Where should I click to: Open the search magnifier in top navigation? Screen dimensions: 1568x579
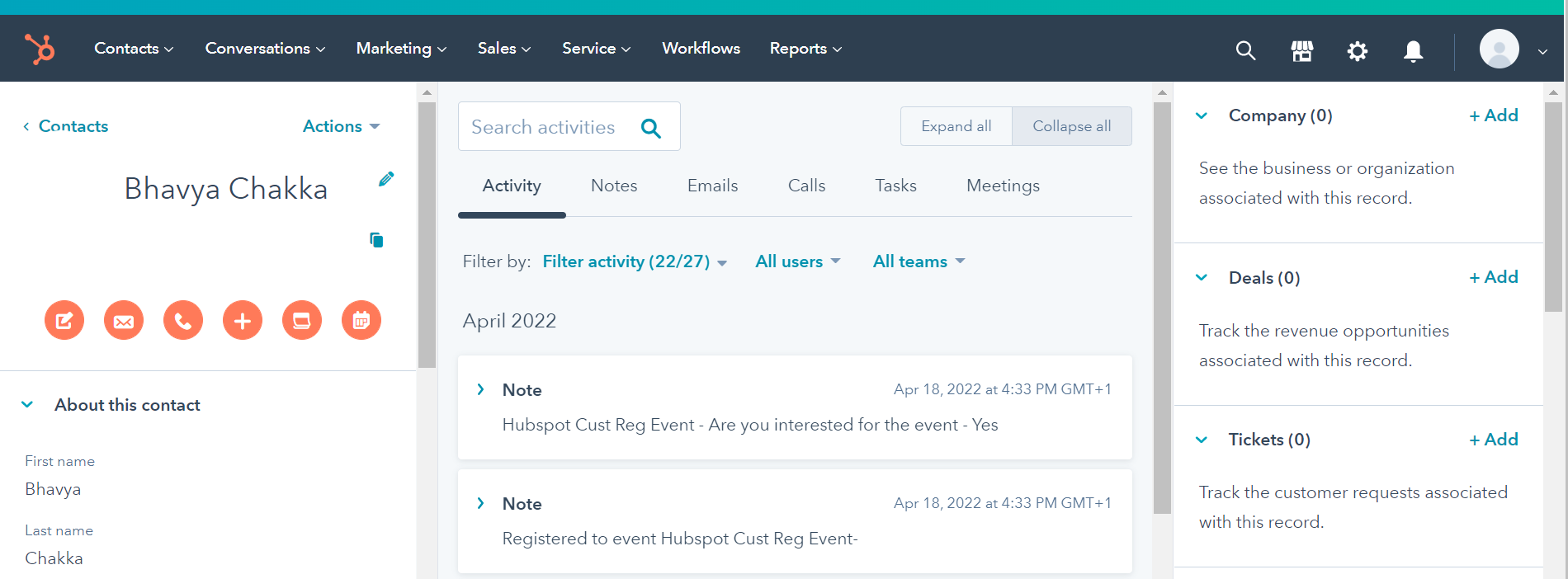coord(1245,51)
